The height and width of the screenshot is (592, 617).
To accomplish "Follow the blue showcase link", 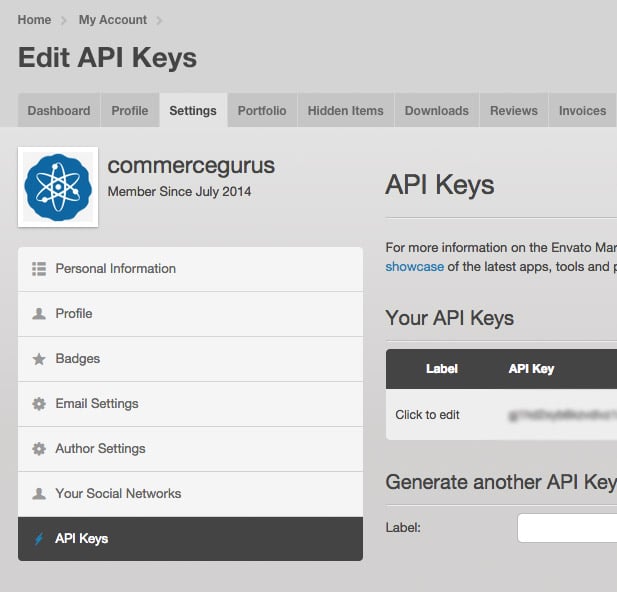I will coord(415,266).
